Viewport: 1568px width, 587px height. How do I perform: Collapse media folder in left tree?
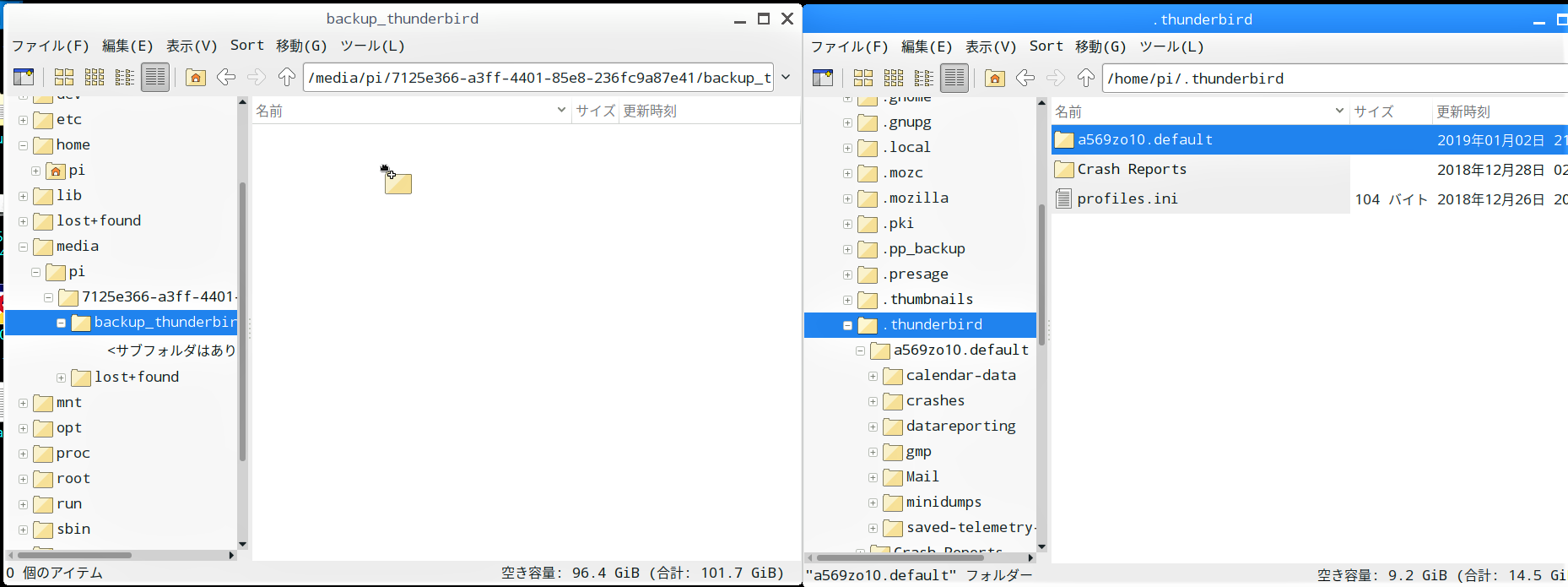(23, 247)
